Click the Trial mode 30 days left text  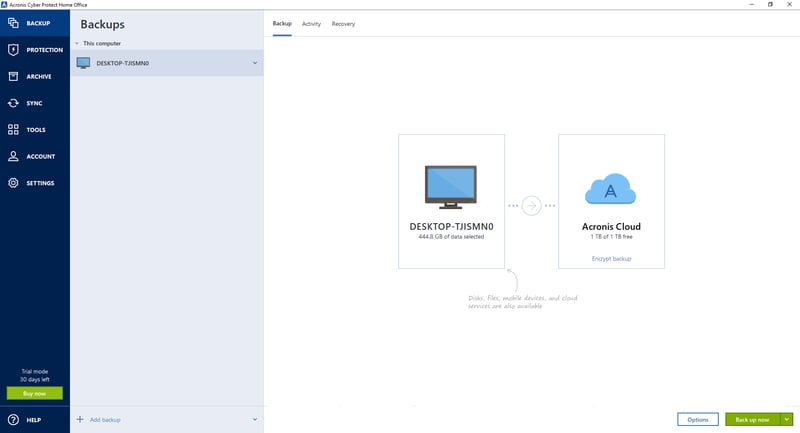pyautogui.click(x=35, y=375)
